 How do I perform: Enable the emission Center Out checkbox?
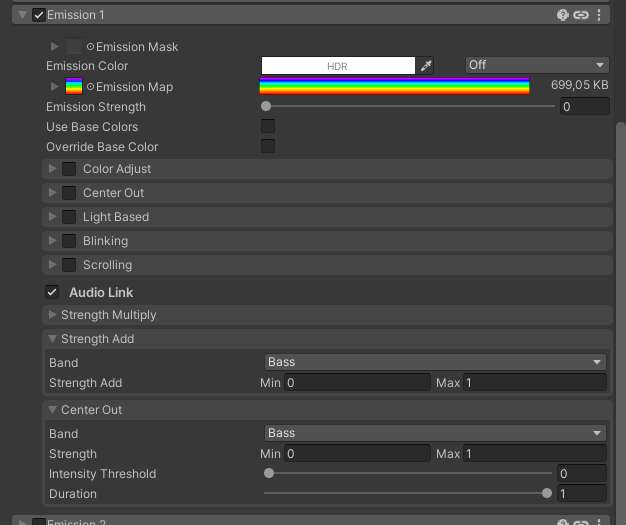point(69,192)
